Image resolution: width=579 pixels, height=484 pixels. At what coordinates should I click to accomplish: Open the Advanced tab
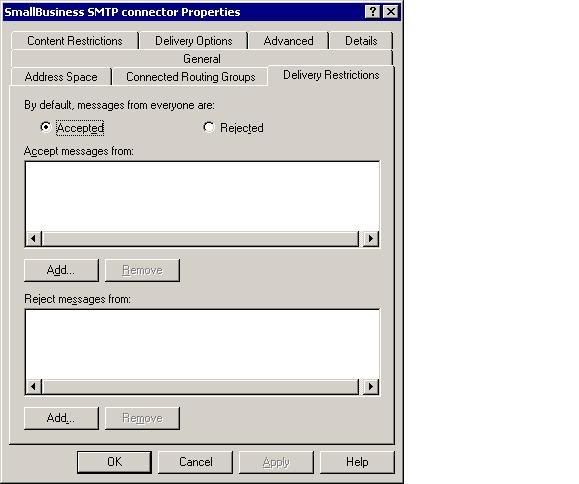pyautogui.click(x=288, y=41)
